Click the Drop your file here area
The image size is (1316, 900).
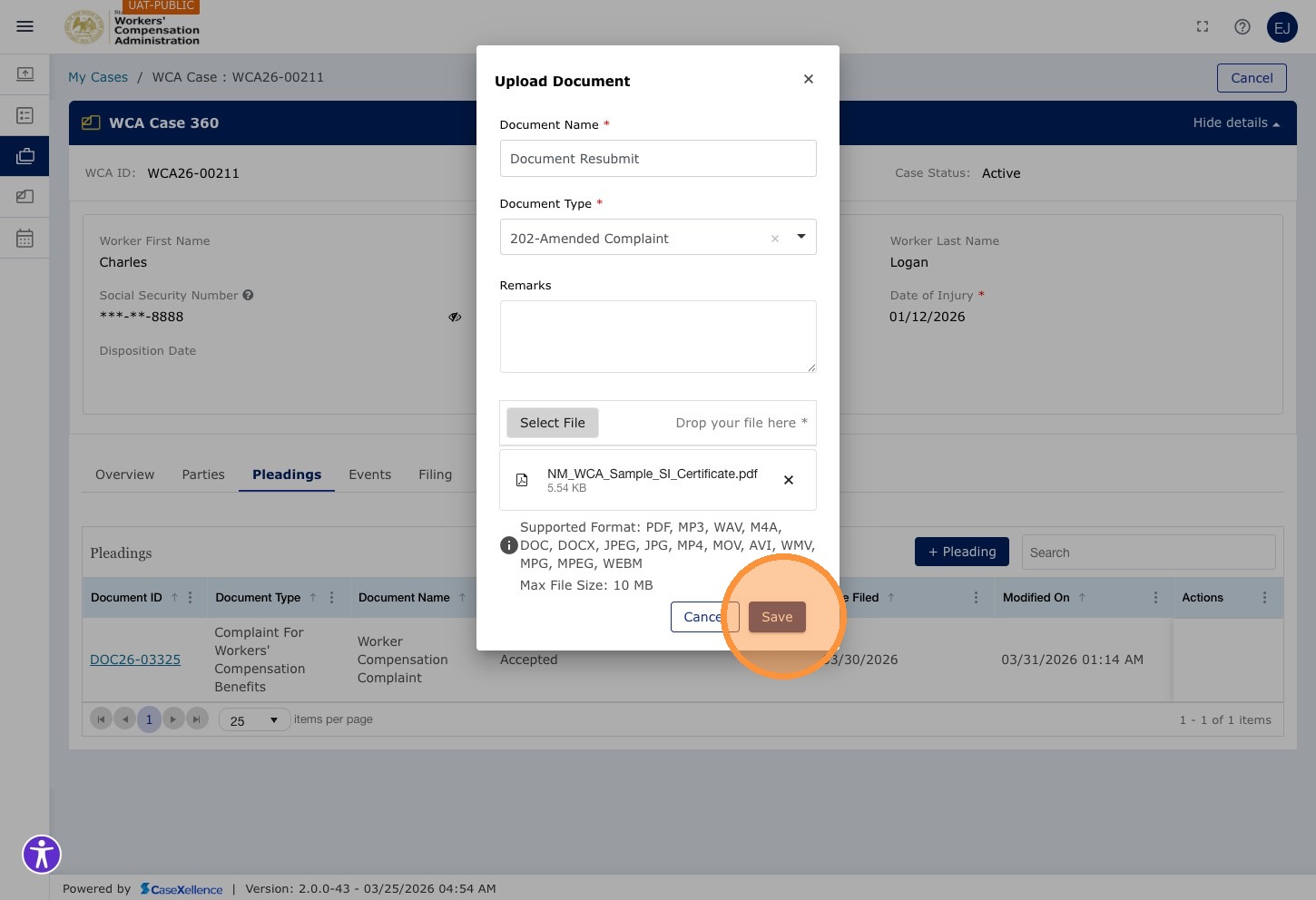click(x=741, y=423)
